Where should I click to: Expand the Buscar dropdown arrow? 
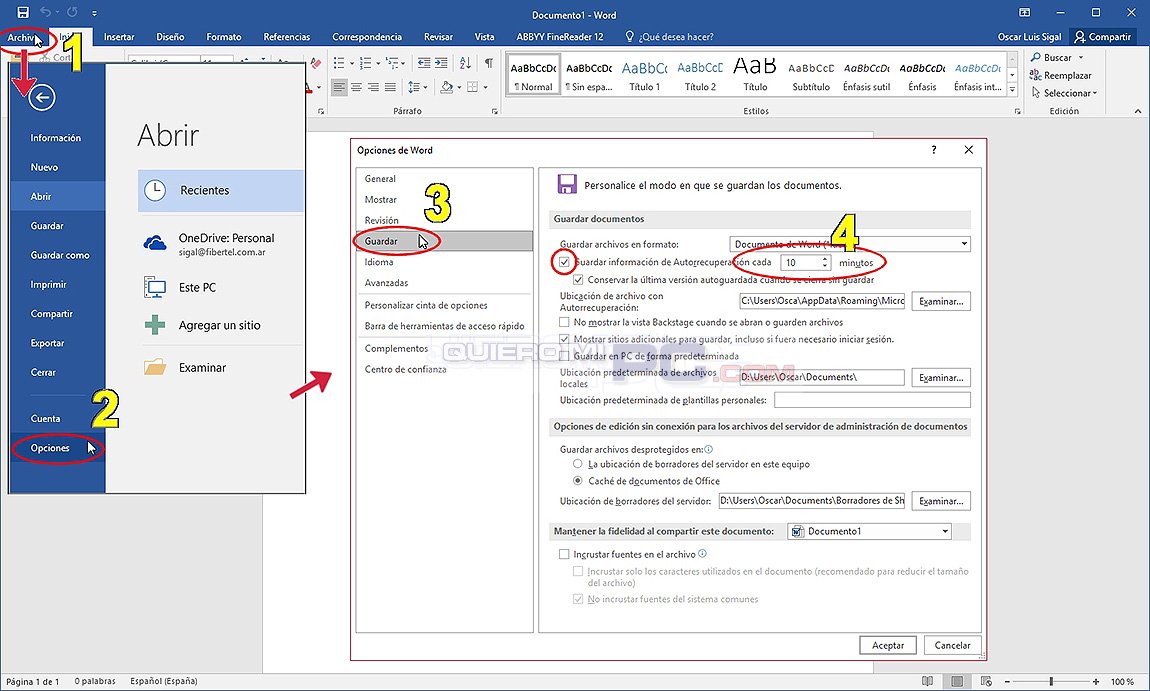coord(1080,57)
